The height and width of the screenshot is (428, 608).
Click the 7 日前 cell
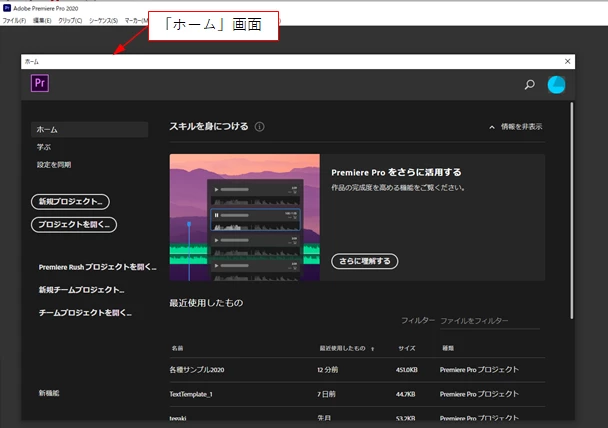coord(326,394)
